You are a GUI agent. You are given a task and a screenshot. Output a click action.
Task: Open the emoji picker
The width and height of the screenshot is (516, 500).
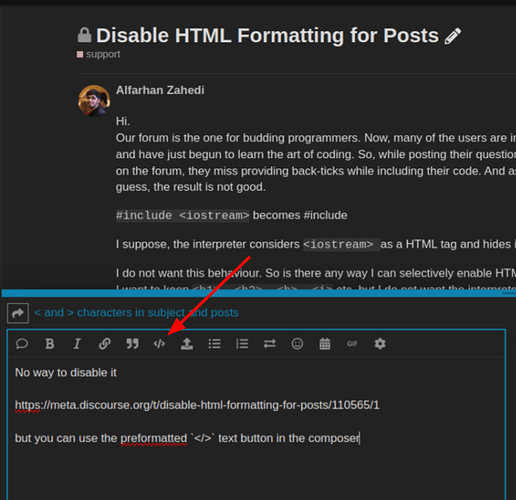tap(297, 343)
